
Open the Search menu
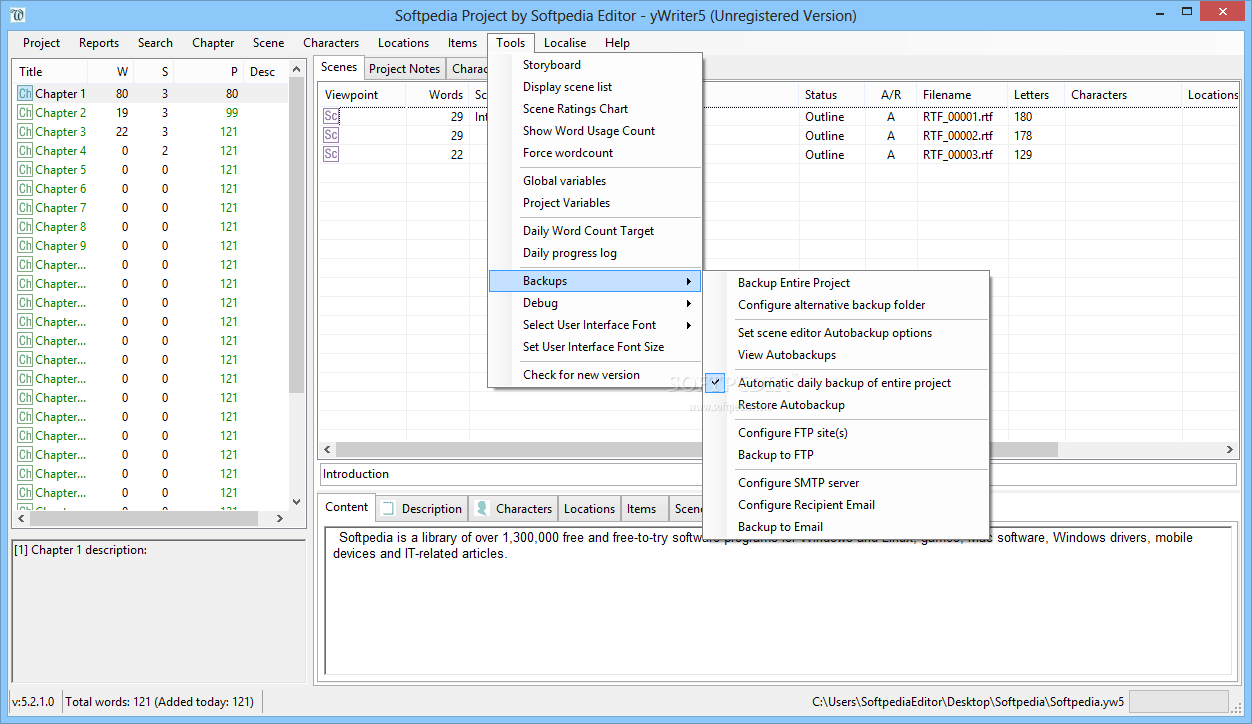pyautogui.click(x=155, y=43)
